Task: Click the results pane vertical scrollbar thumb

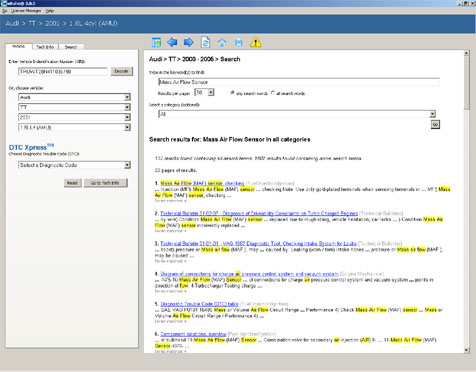Action: click(x=466, y=83)
